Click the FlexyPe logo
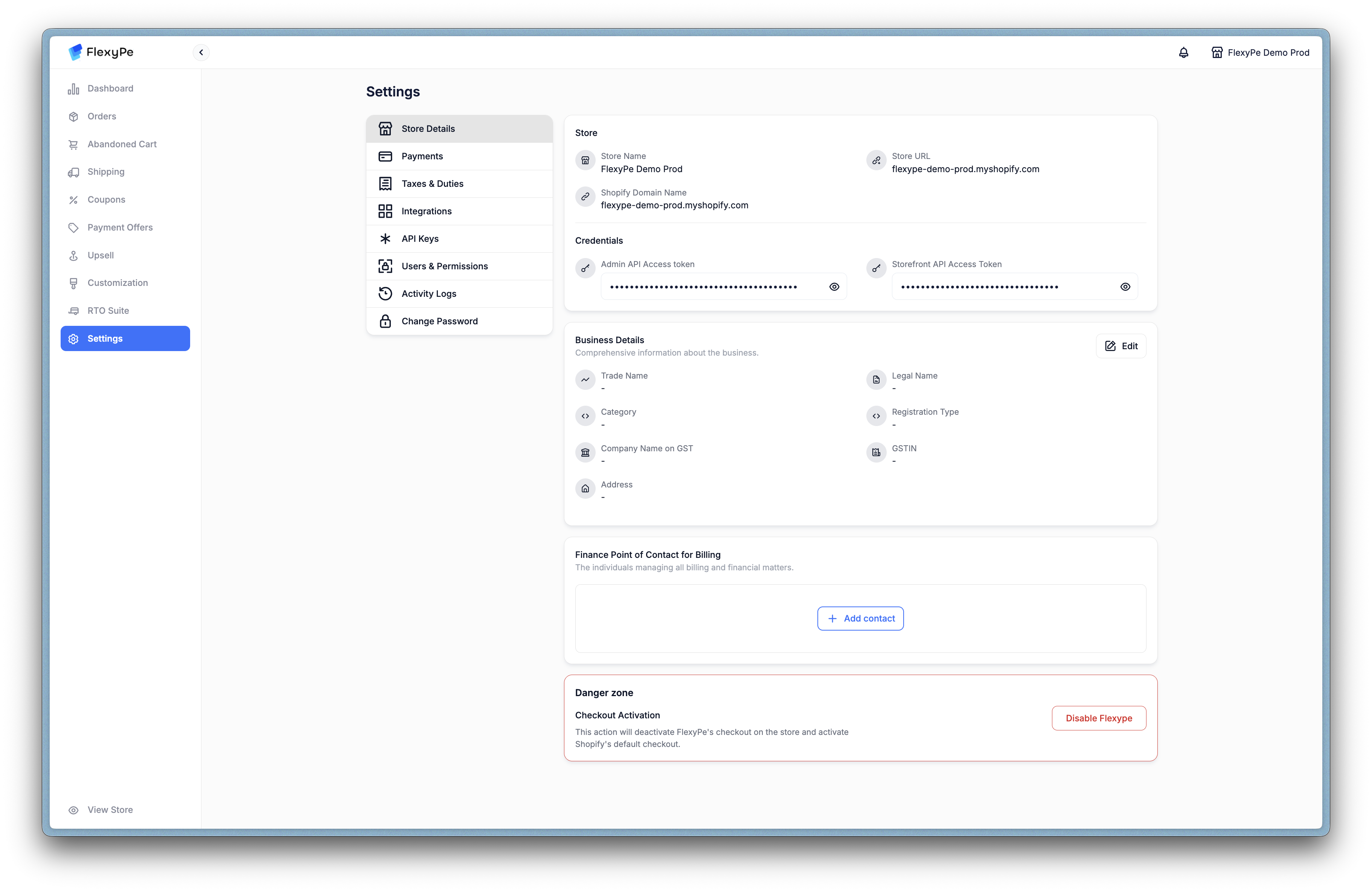The image size is (1372, 892). pos(101,52)
